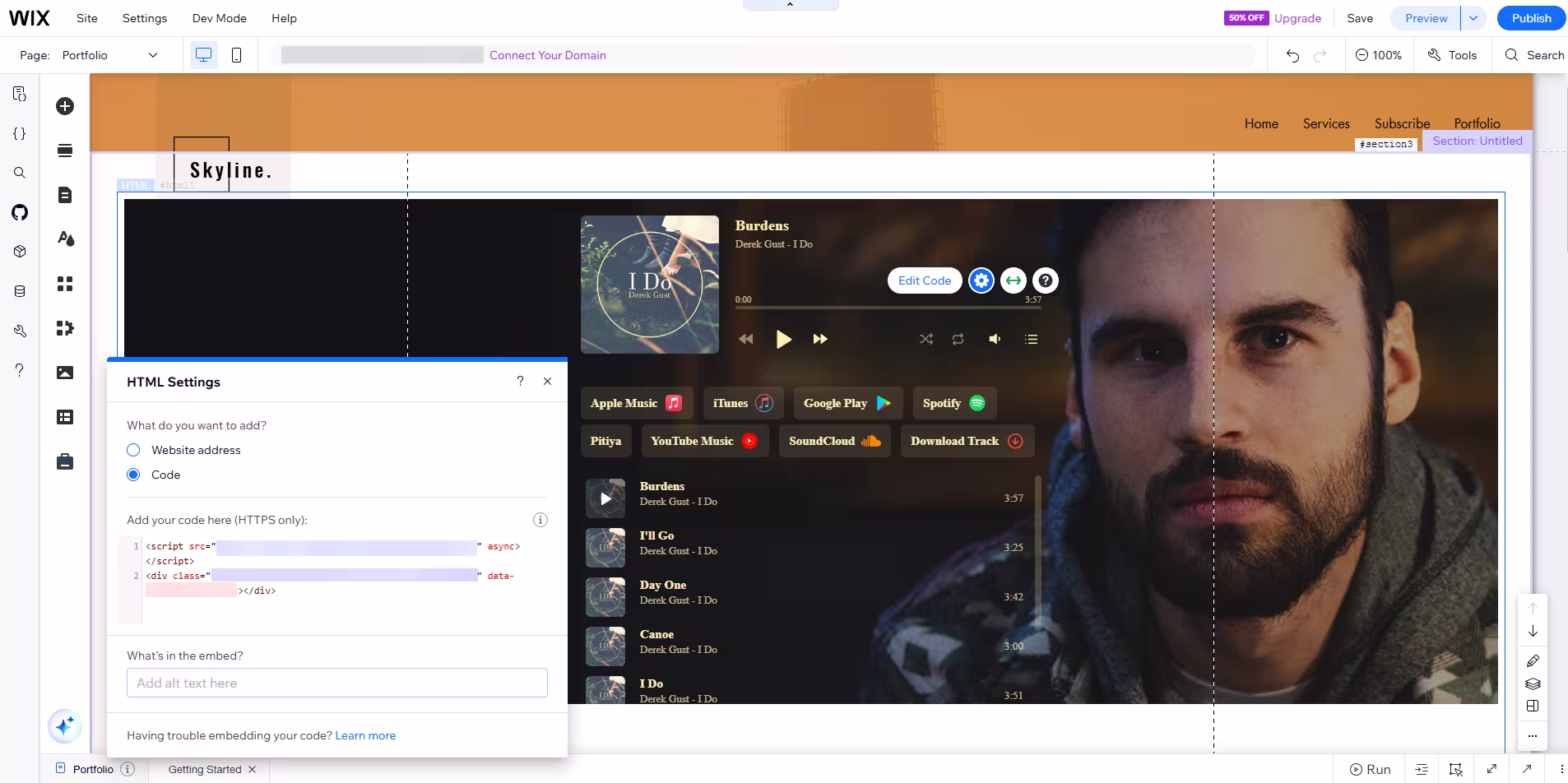
Task: Click the Save button
Action: (1360, 18)
